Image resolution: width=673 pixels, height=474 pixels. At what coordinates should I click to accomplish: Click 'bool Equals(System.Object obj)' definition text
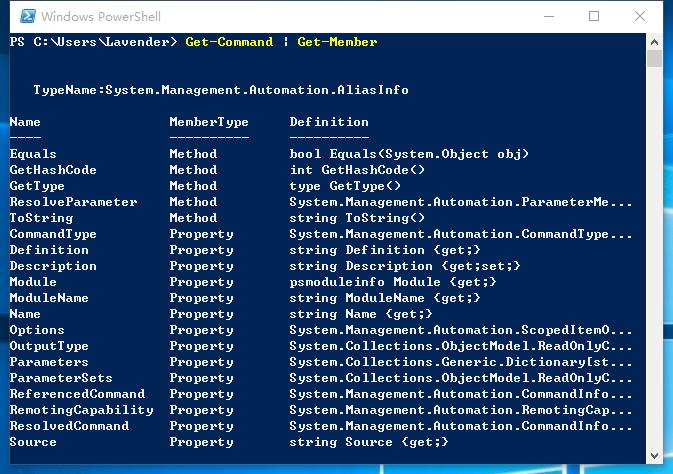click(409, 154)
